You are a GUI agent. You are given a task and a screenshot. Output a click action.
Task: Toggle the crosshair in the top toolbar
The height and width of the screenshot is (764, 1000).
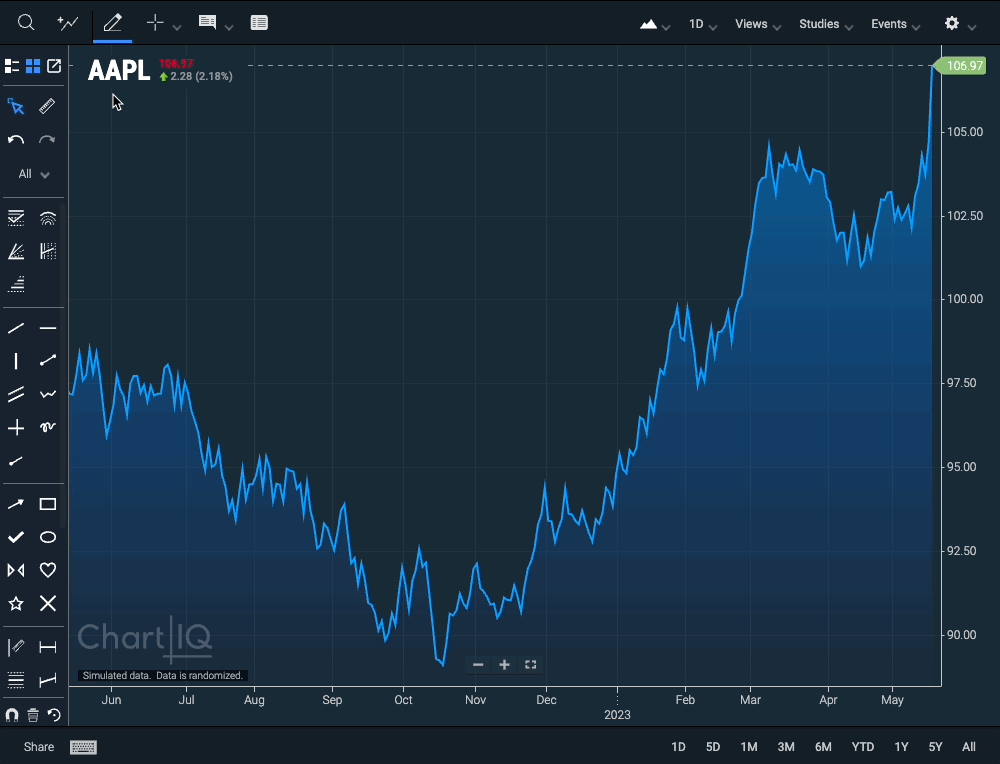(155, 23)
